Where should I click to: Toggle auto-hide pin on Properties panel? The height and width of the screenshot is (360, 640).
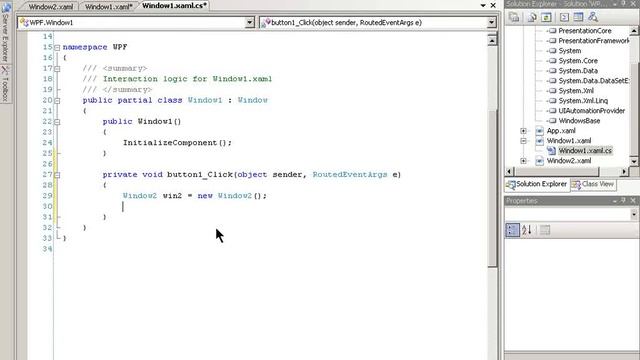click(623, 201)
